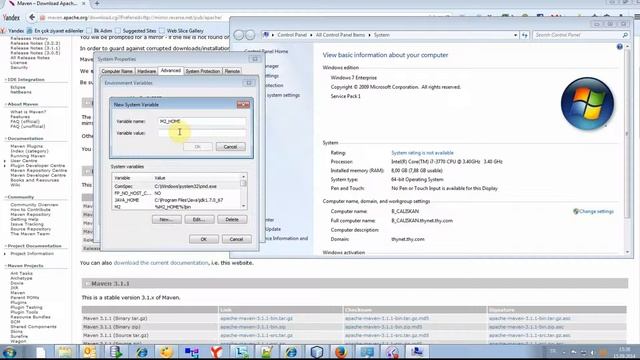The height and width of the screenshot is (360, 640).
Task: Open the folder icon in the taskbar
Action: [x=64, y=352]
